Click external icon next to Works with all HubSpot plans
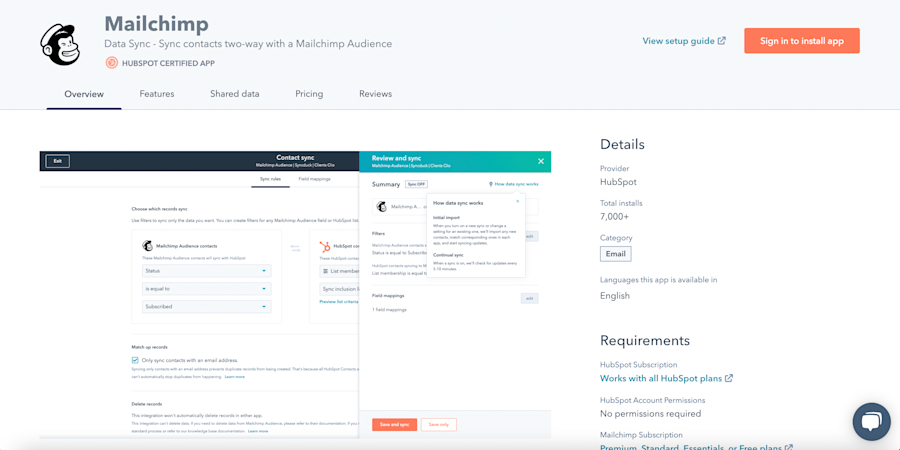This screenshot has height=450, width=900. click(x=729, y=378)
